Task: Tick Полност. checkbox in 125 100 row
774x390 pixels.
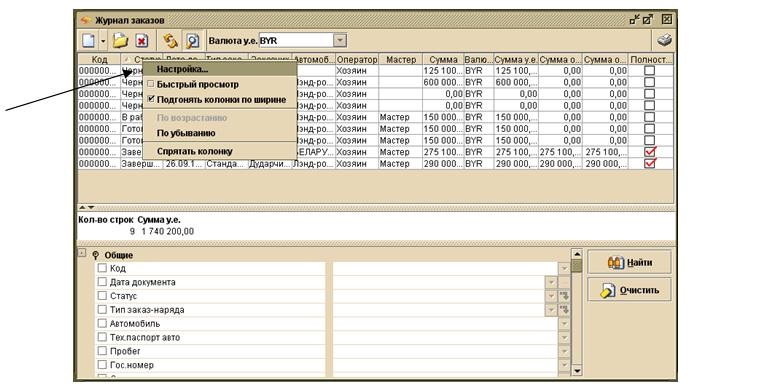Action: [x=650, y=71]
